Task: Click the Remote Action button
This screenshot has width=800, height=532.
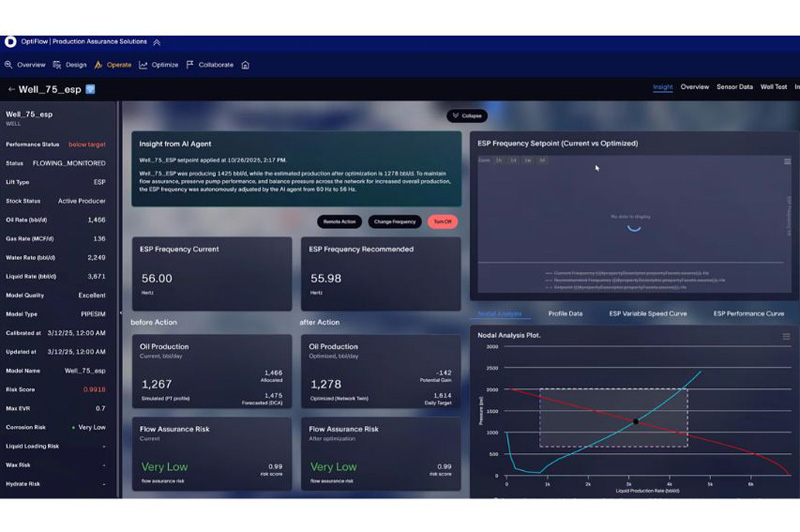Action: [x=339, y=221]
